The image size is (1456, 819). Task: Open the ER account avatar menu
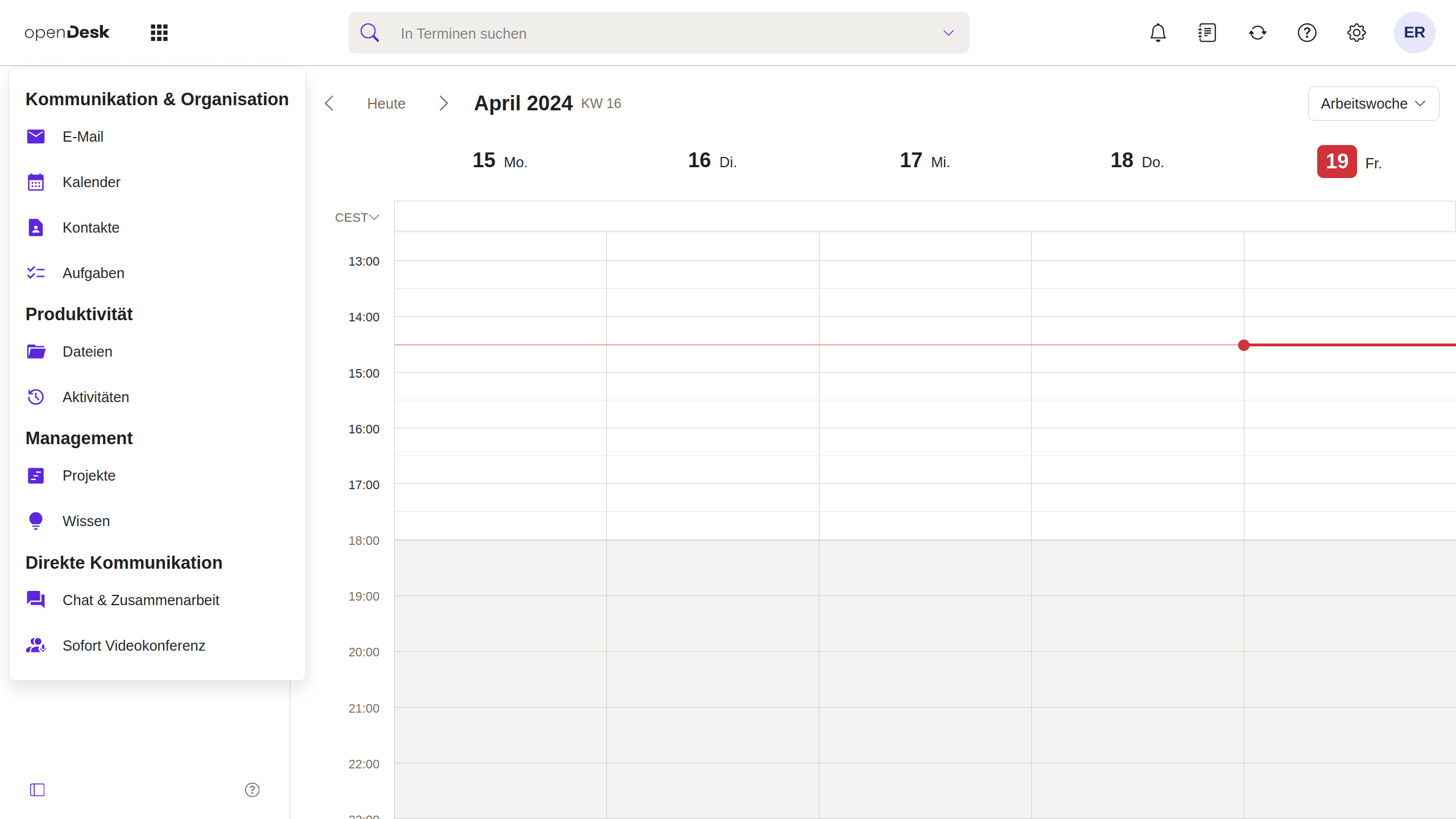[1414, 32]
